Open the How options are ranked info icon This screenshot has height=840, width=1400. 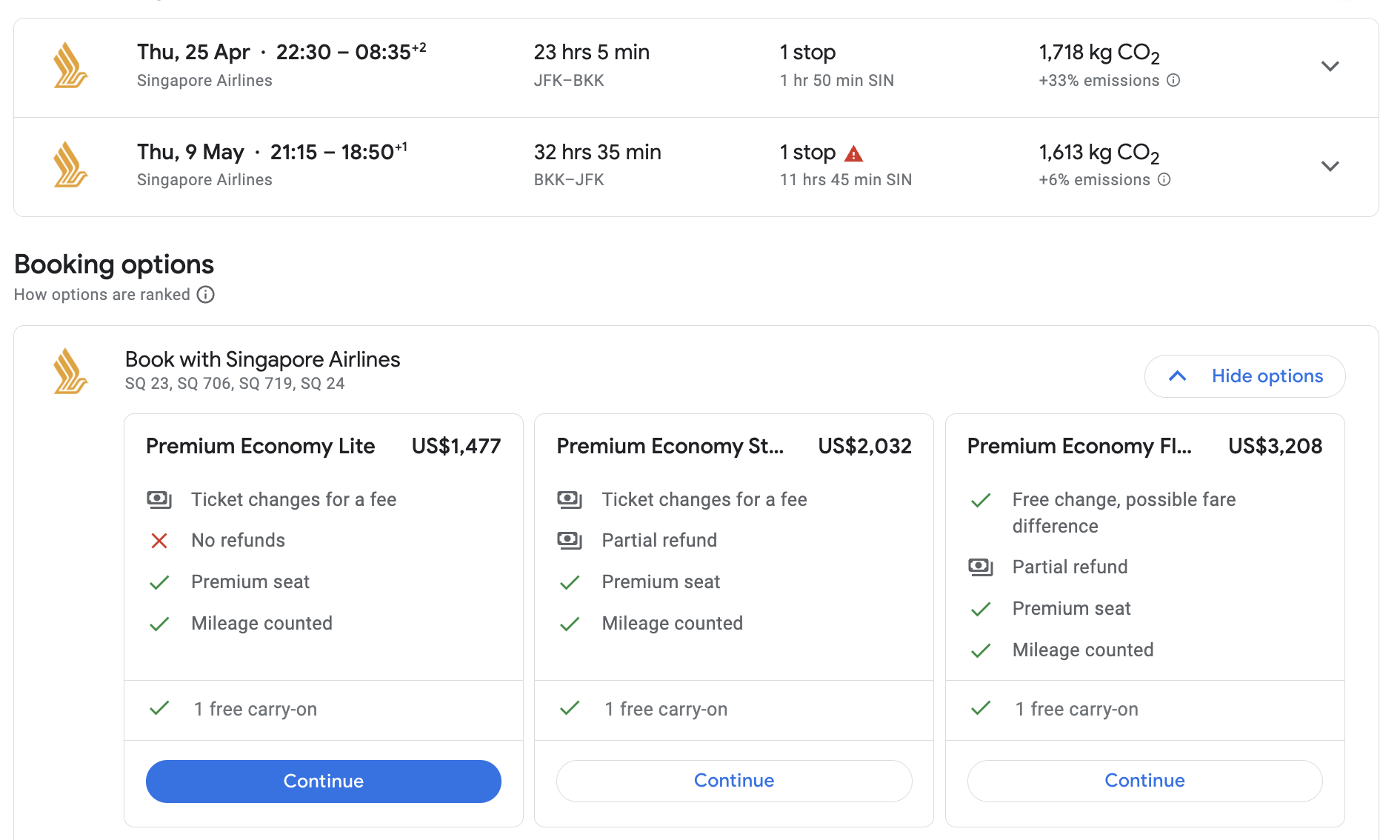[205, 295]
